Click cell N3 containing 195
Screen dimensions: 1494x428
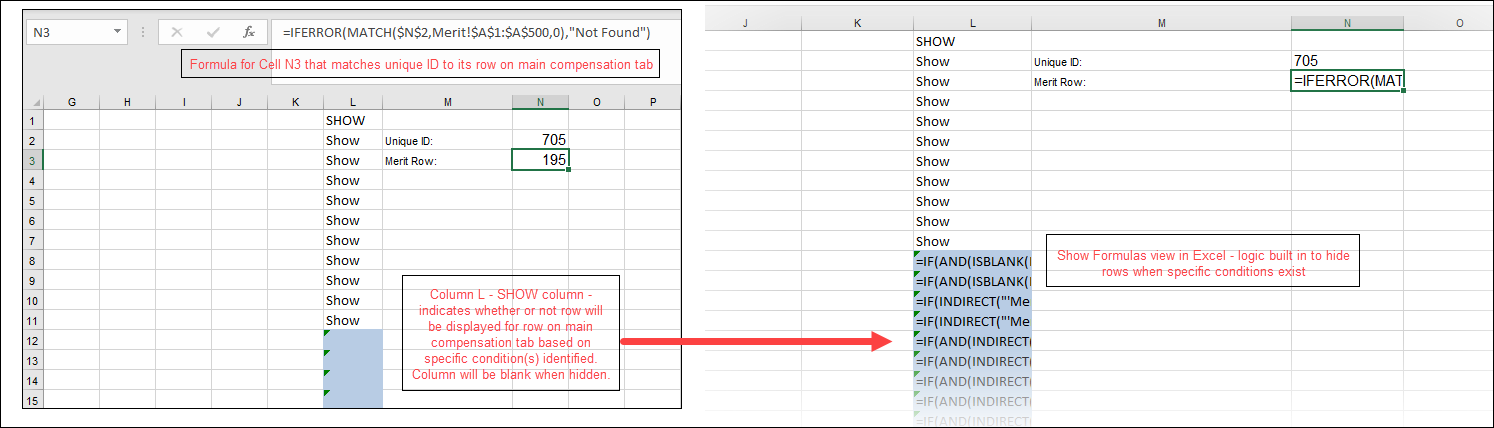click(x=541, y=160)
